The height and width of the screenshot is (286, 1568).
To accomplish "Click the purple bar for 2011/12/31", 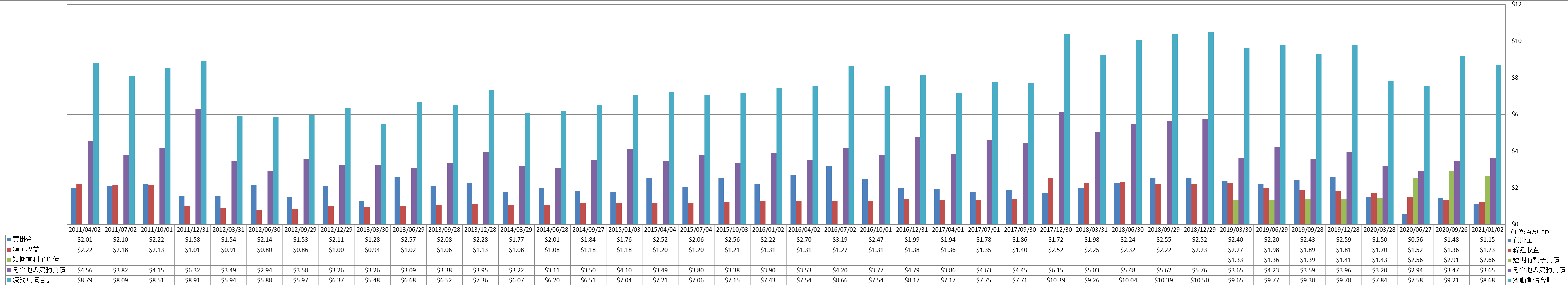I will (198, 166).
